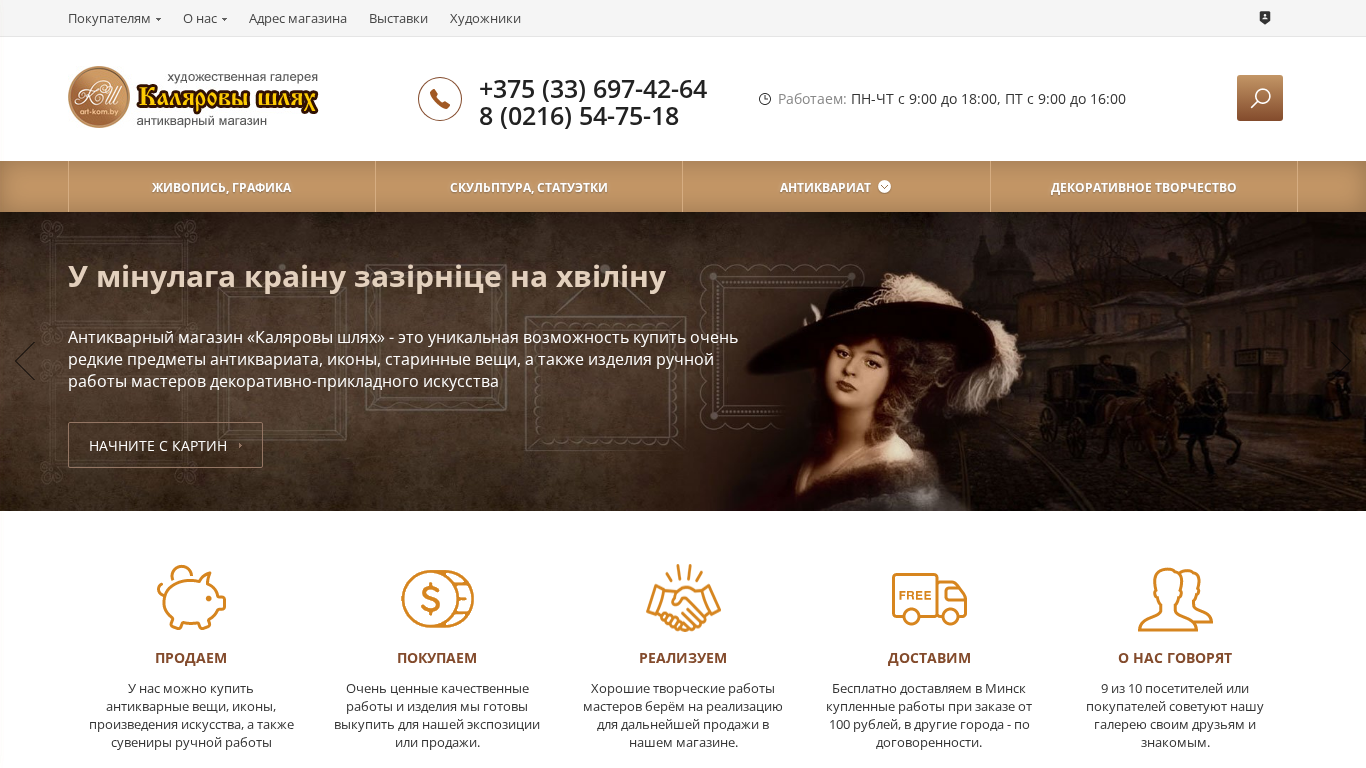
Task: Click the dollar coin Покупаем icon
Action: pyautogui.click(x=437, y=598)
